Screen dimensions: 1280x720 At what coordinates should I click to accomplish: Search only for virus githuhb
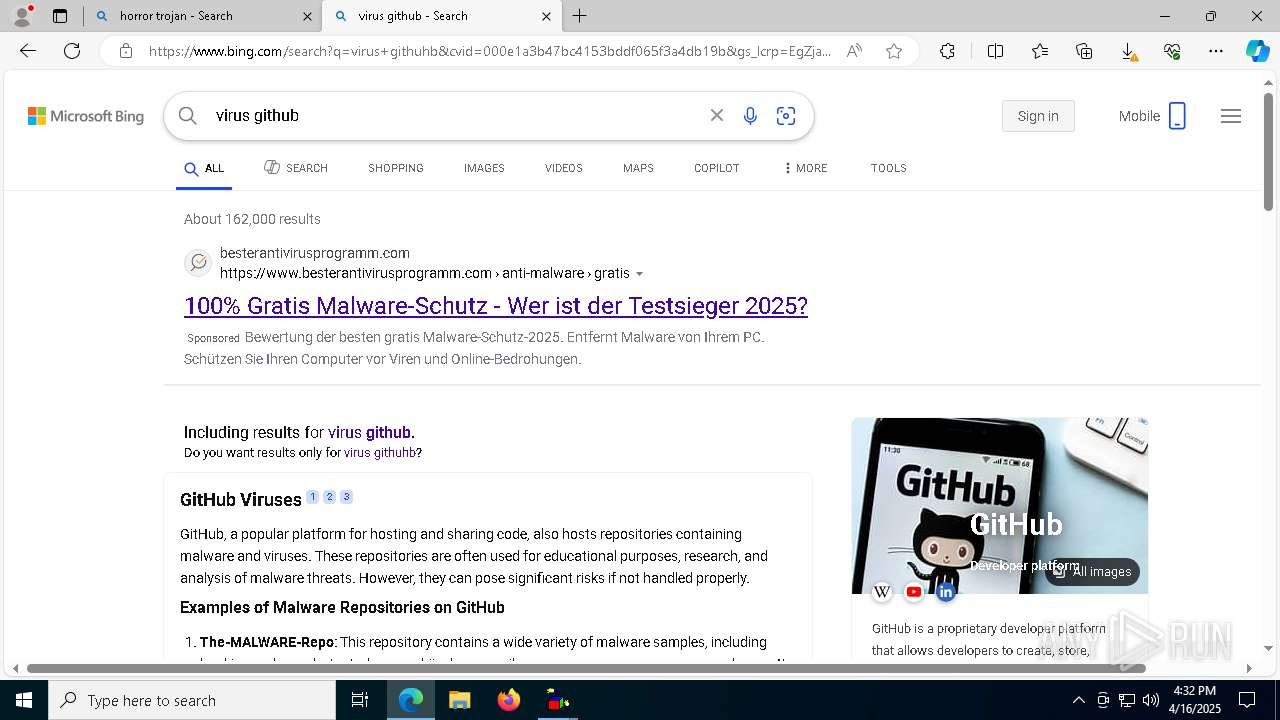[380, 453]
